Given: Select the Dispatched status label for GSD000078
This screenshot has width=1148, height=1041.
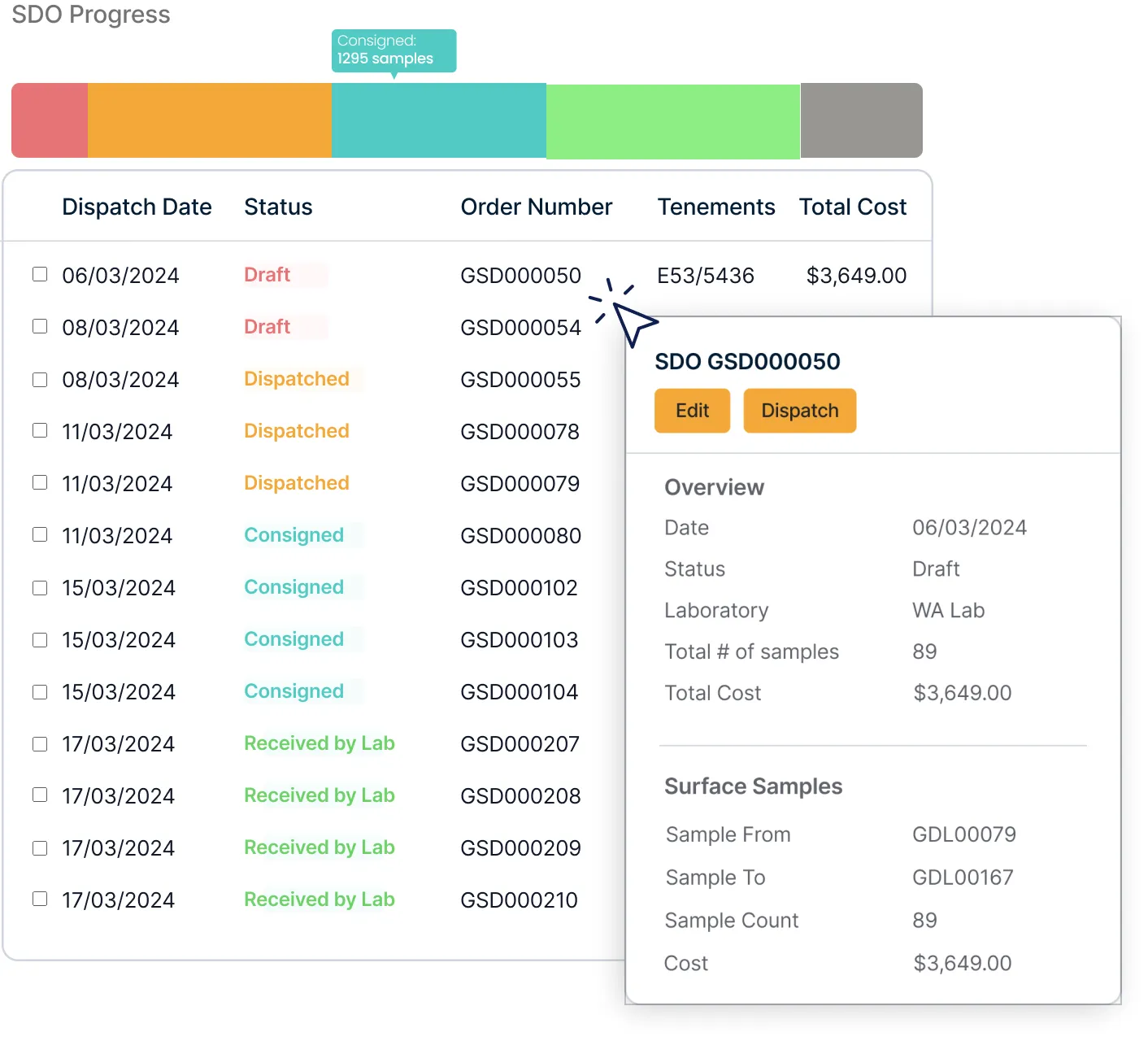Looking at the screenshot, I should tap(296, 431).
